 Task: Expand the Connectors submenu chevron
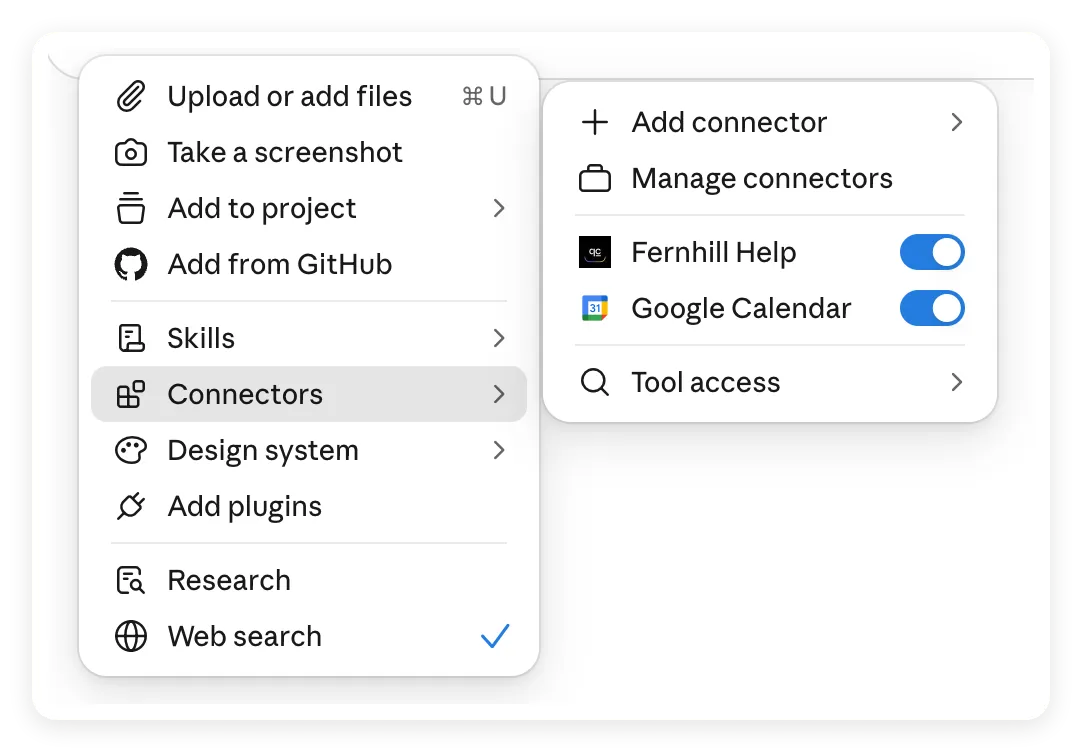pos(499,394)
